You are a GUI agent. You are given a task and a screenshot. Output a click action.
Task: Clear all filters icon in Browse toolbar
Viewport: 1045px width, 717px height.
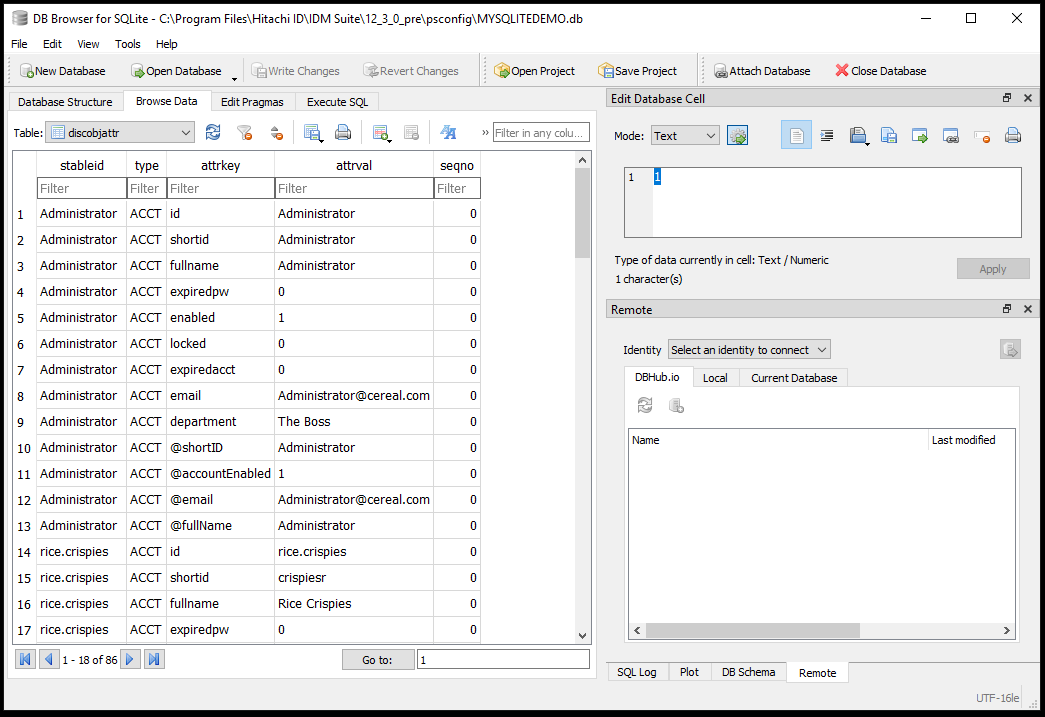(244, 132)
